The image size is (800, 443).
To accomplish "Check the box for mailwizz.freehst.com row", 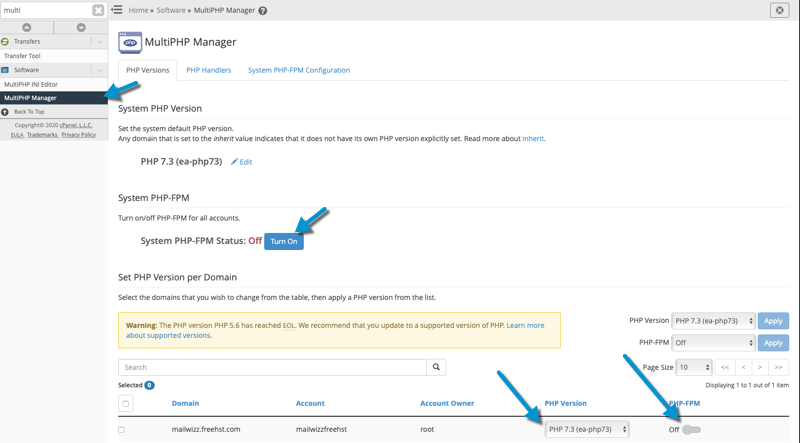I will (121, 430).
